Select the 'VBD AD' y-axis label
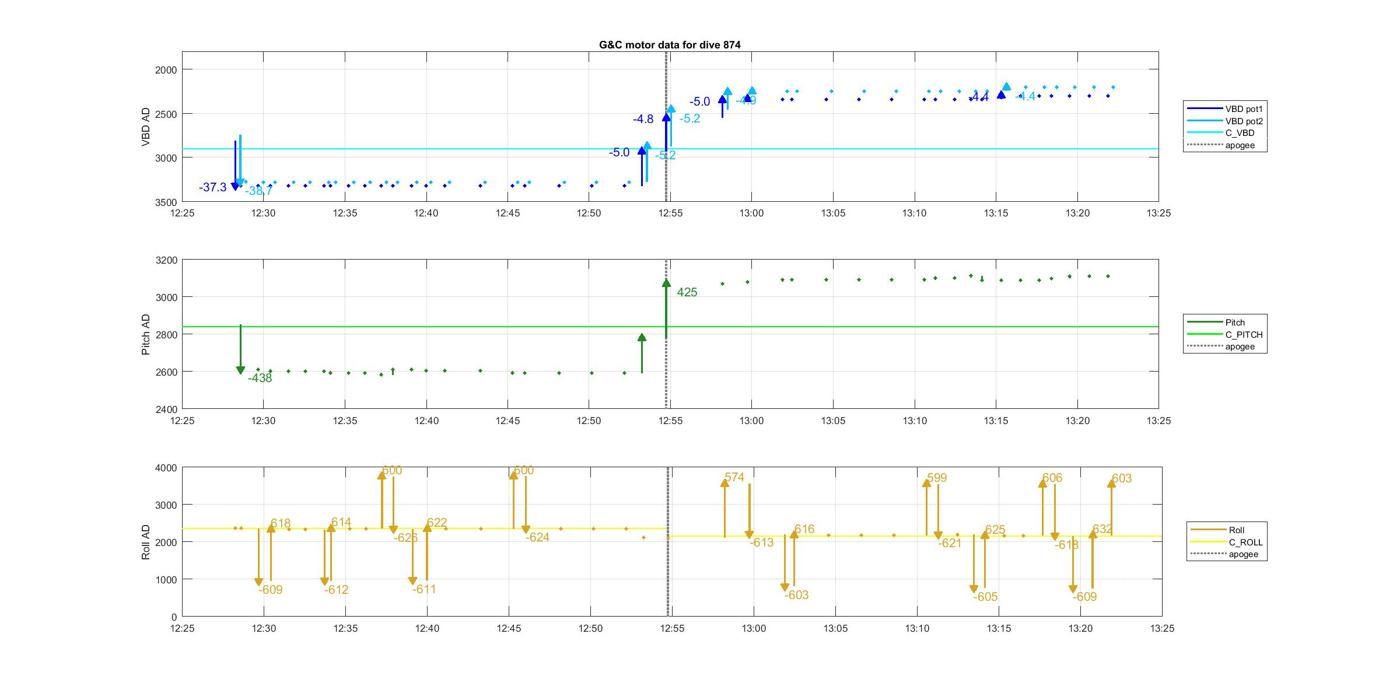 (x=146, y=127)
